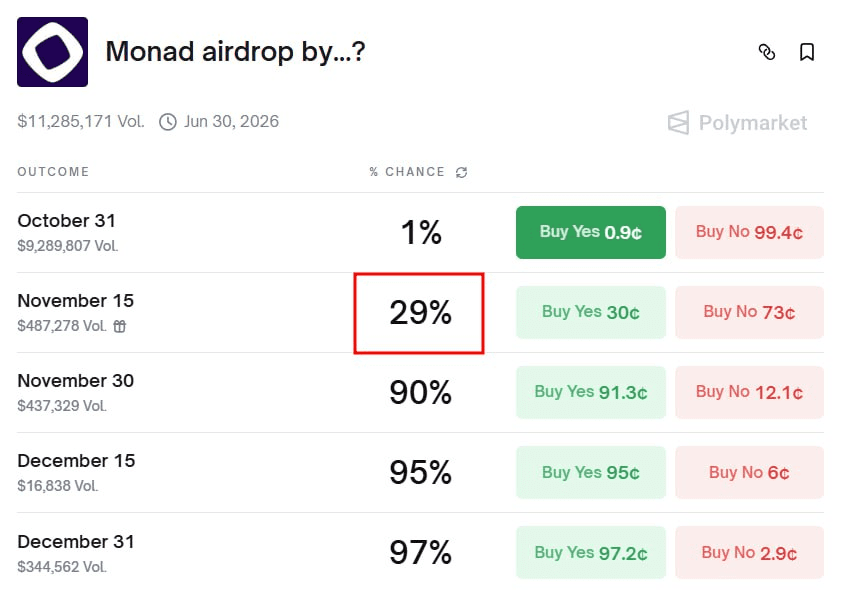This screenshot has width=842, height=590.
Task: Select the November 15 outcome row
Action: (x=75, y=301)
